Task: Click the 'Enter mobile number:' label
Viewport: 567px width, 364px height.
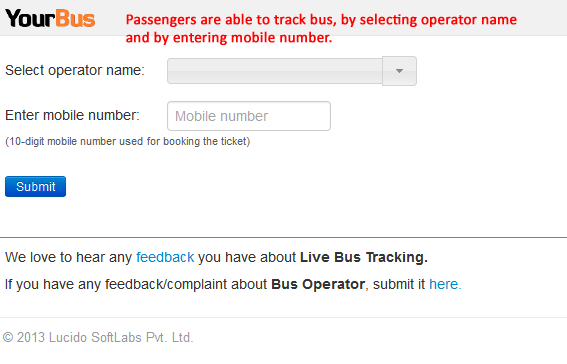Action: click(x=72, y=115)
